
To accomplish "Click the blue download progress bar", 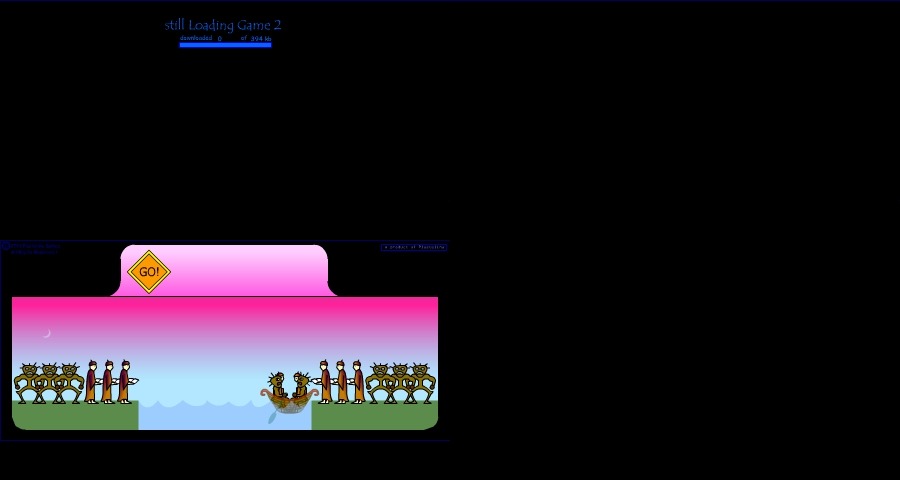I will [225, 45].
